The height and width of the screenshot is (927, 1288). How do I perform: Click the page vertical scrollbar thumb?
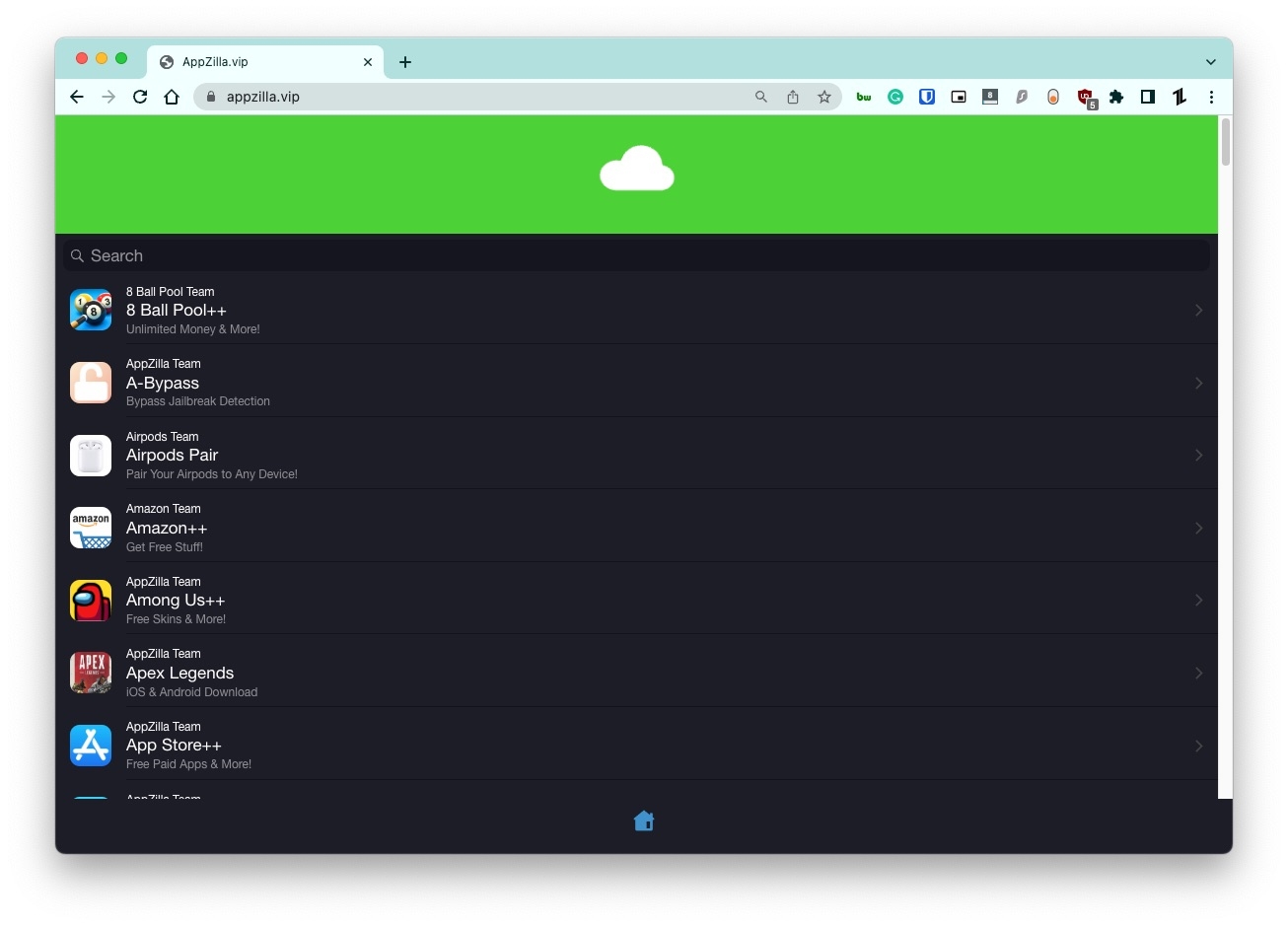1226,142
